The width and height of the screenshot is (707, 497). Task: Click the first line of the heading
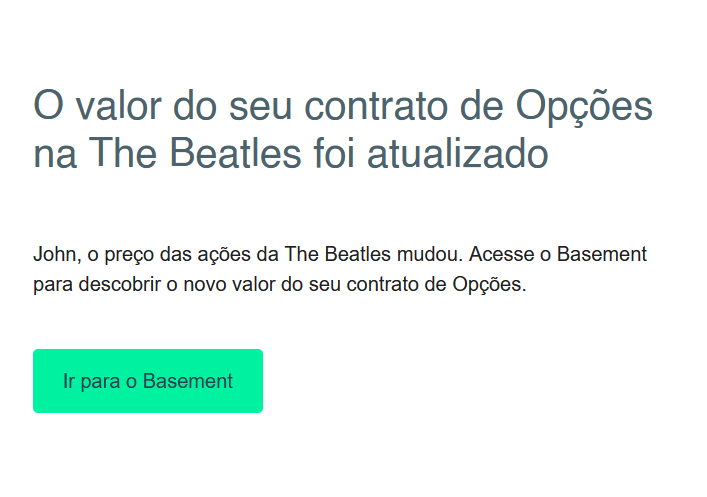[343, 106]
